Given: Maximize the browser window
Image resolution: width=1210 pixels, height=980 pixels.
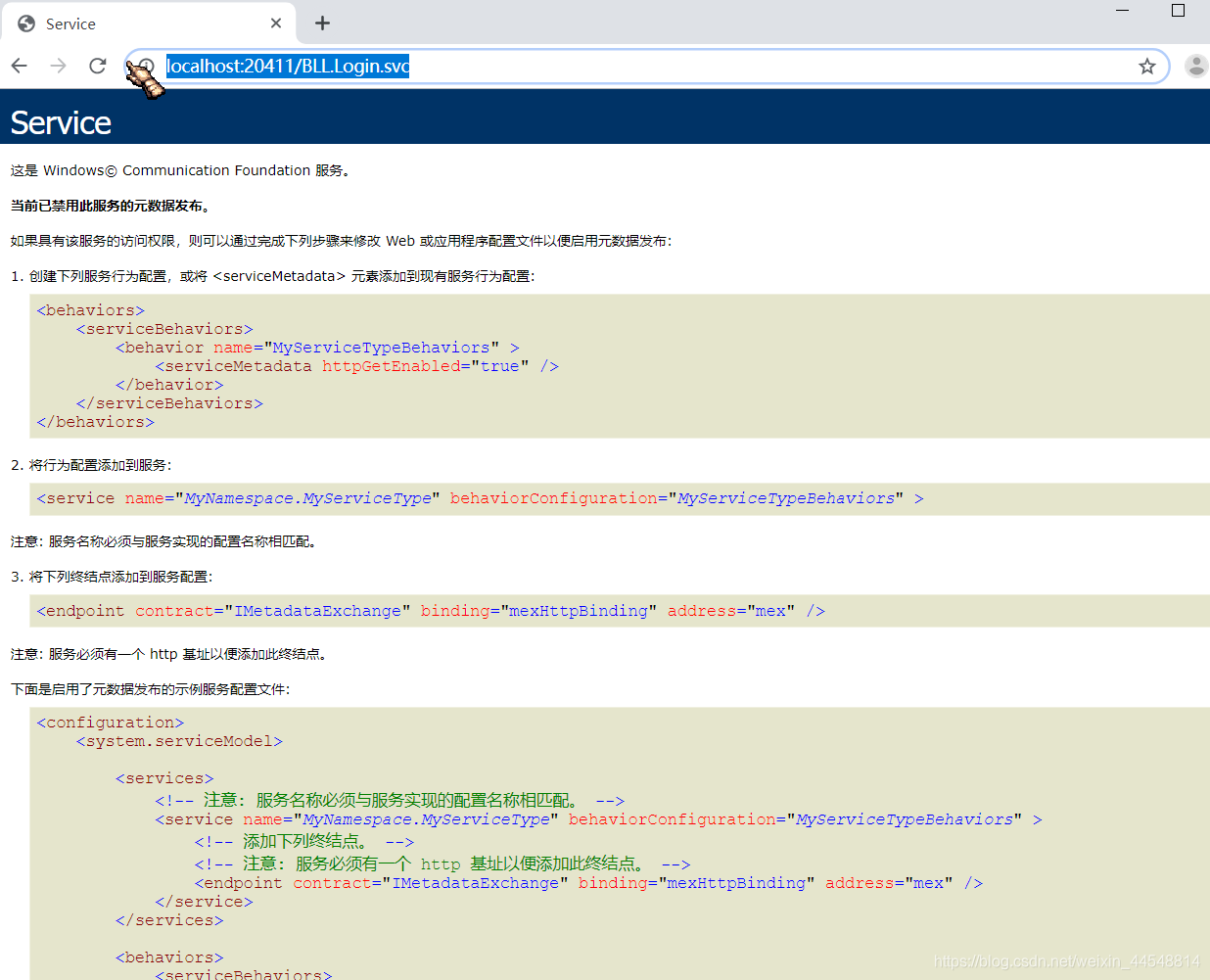Looking at the screenshot, I should pos(1178,10).
